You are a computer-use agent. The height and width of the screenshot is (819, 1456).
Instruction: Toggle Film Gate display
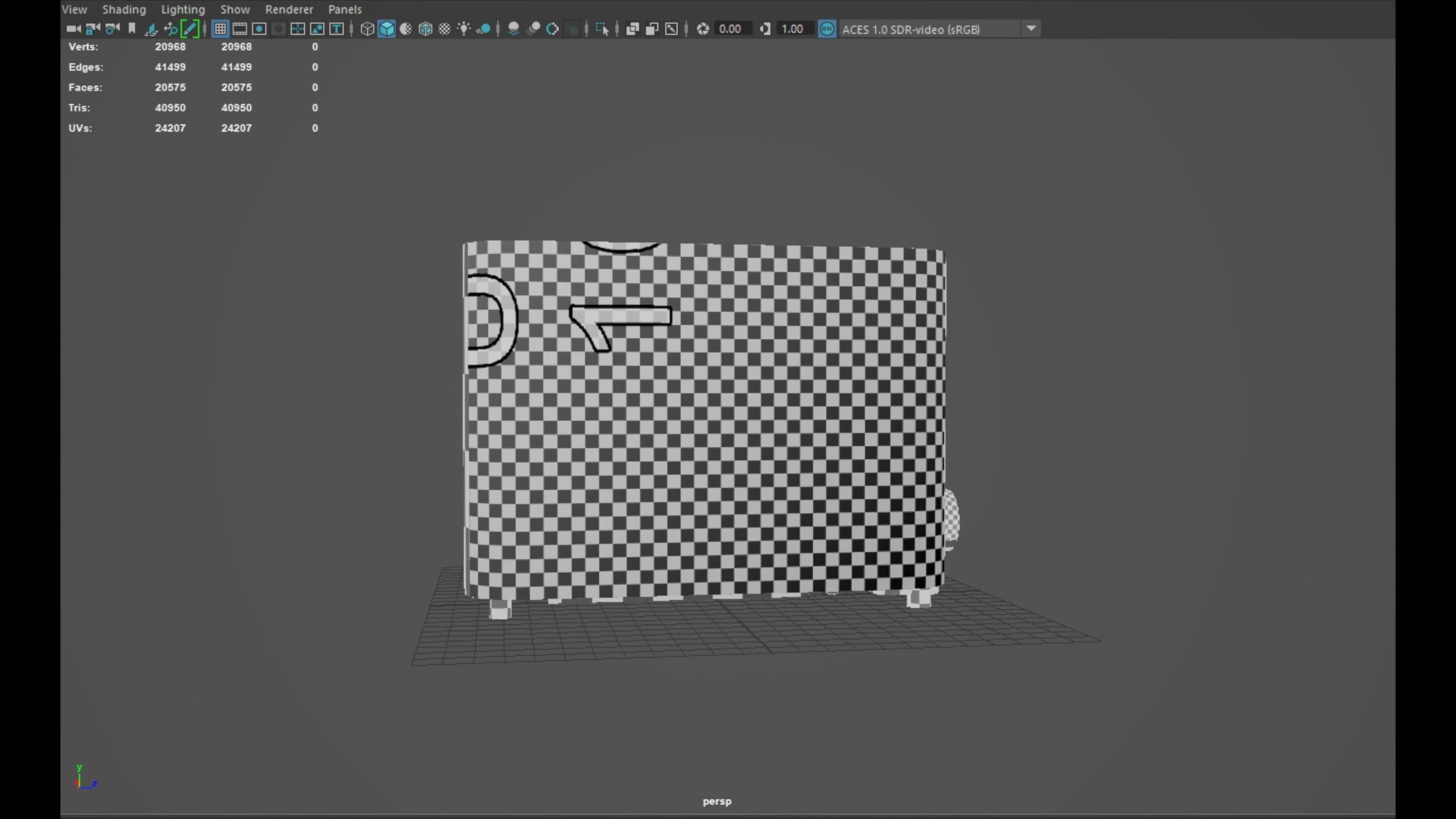[x=239, y=28]
